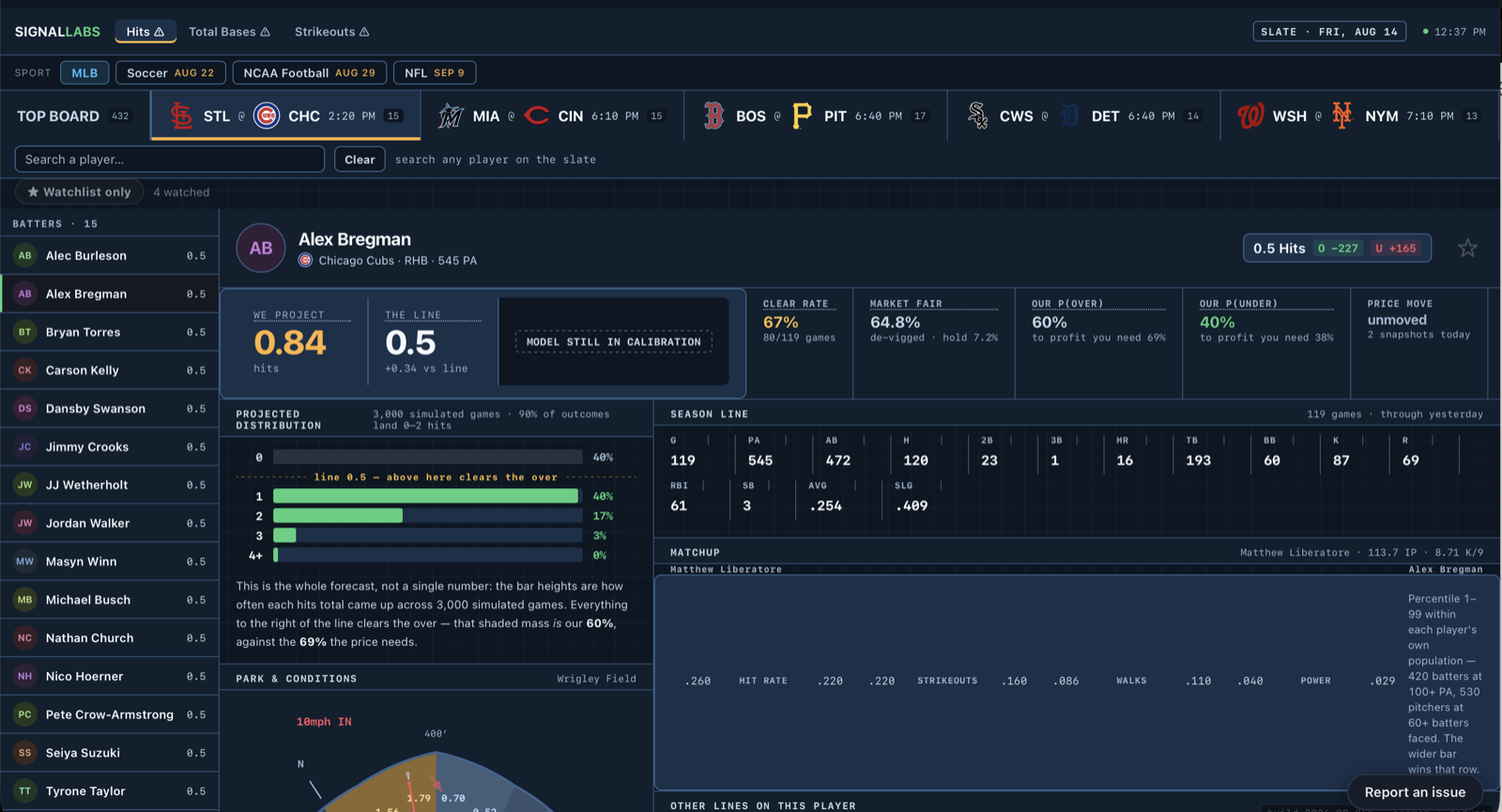Click the Pirates team logo
This screenshot has width=1502, height=812.
802,116
